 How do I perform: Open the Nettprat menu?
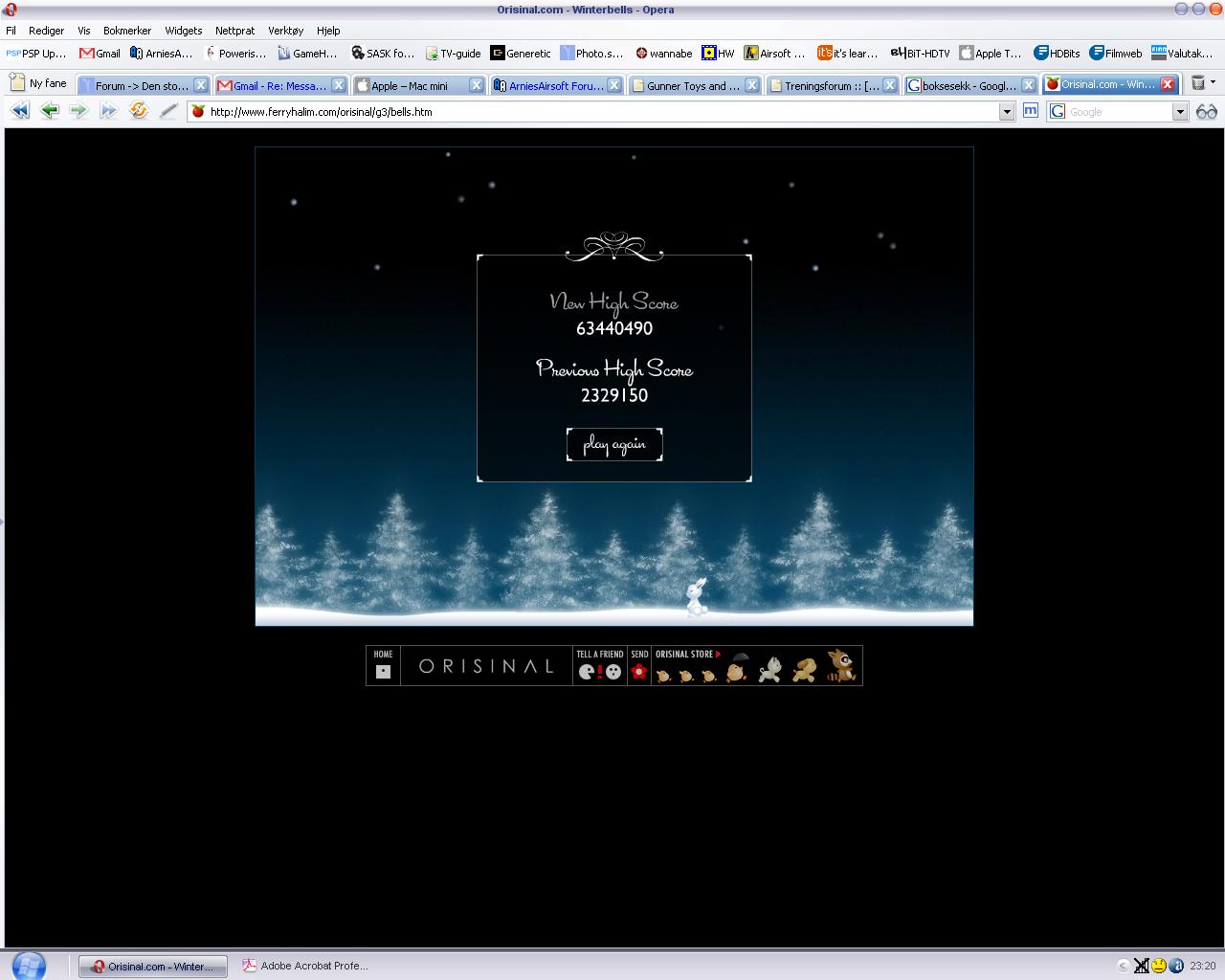coord(234,31)
